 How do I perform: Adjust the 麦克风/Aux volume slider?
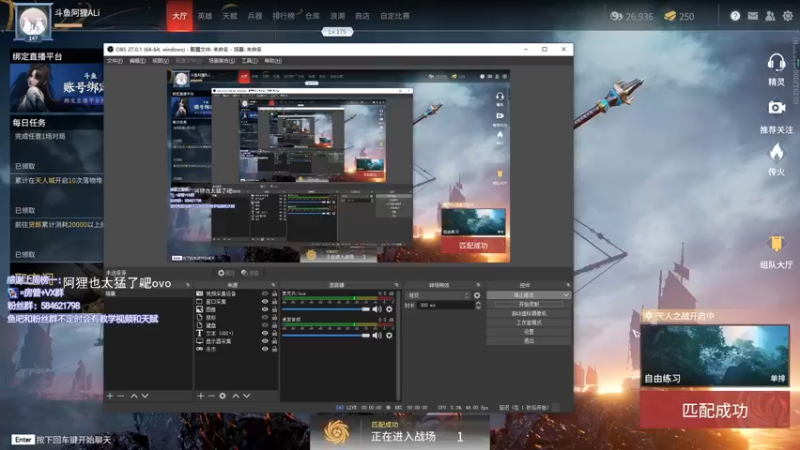(x=326, y=309)
